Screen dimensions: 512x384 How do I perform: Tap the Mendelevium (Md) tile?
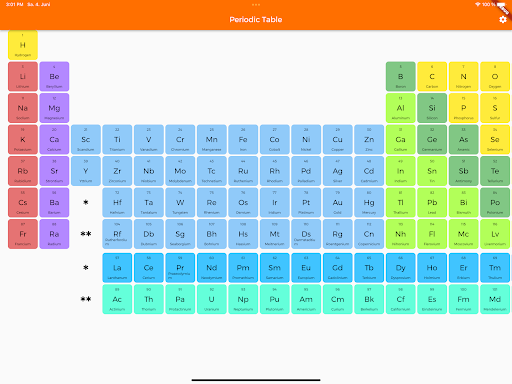point(495,299)
